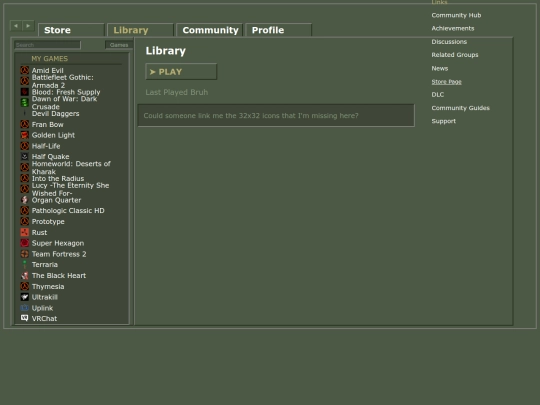Viewport: 540px width, 405px height.
Task: Click the Battlefleet Gothic: Armada 2 icon
Action: click(x=24, y=81)
